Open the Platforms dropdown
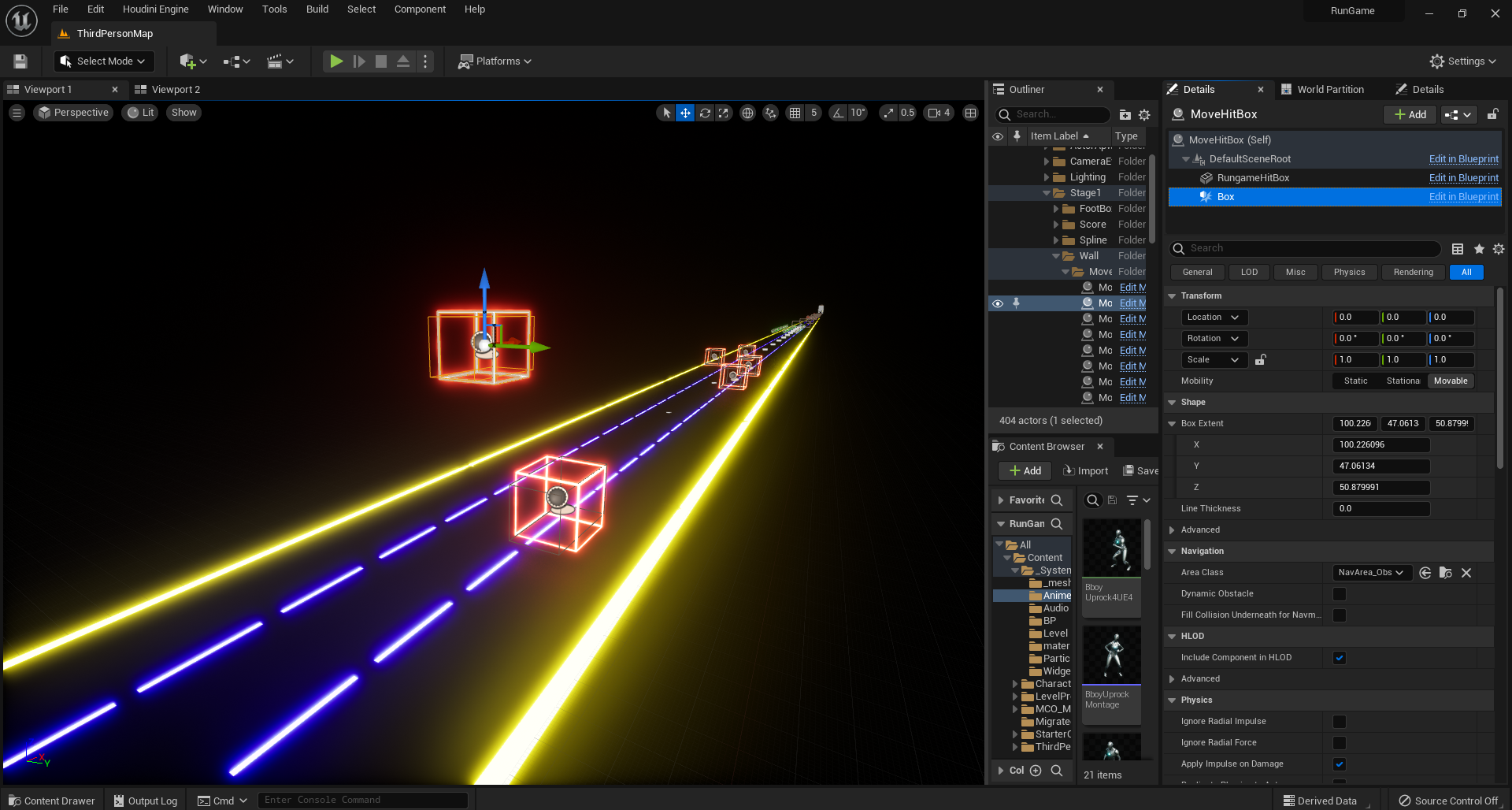The width and height of the screenshot is (1512, 810). pos(495,61)
